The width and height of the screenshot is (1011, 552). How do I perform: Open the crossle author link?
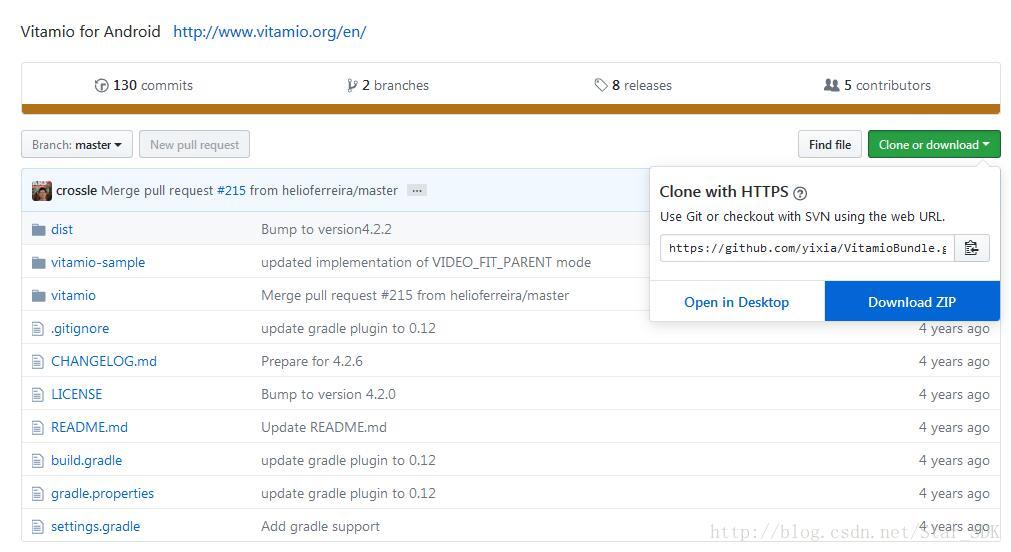point(76,190)
